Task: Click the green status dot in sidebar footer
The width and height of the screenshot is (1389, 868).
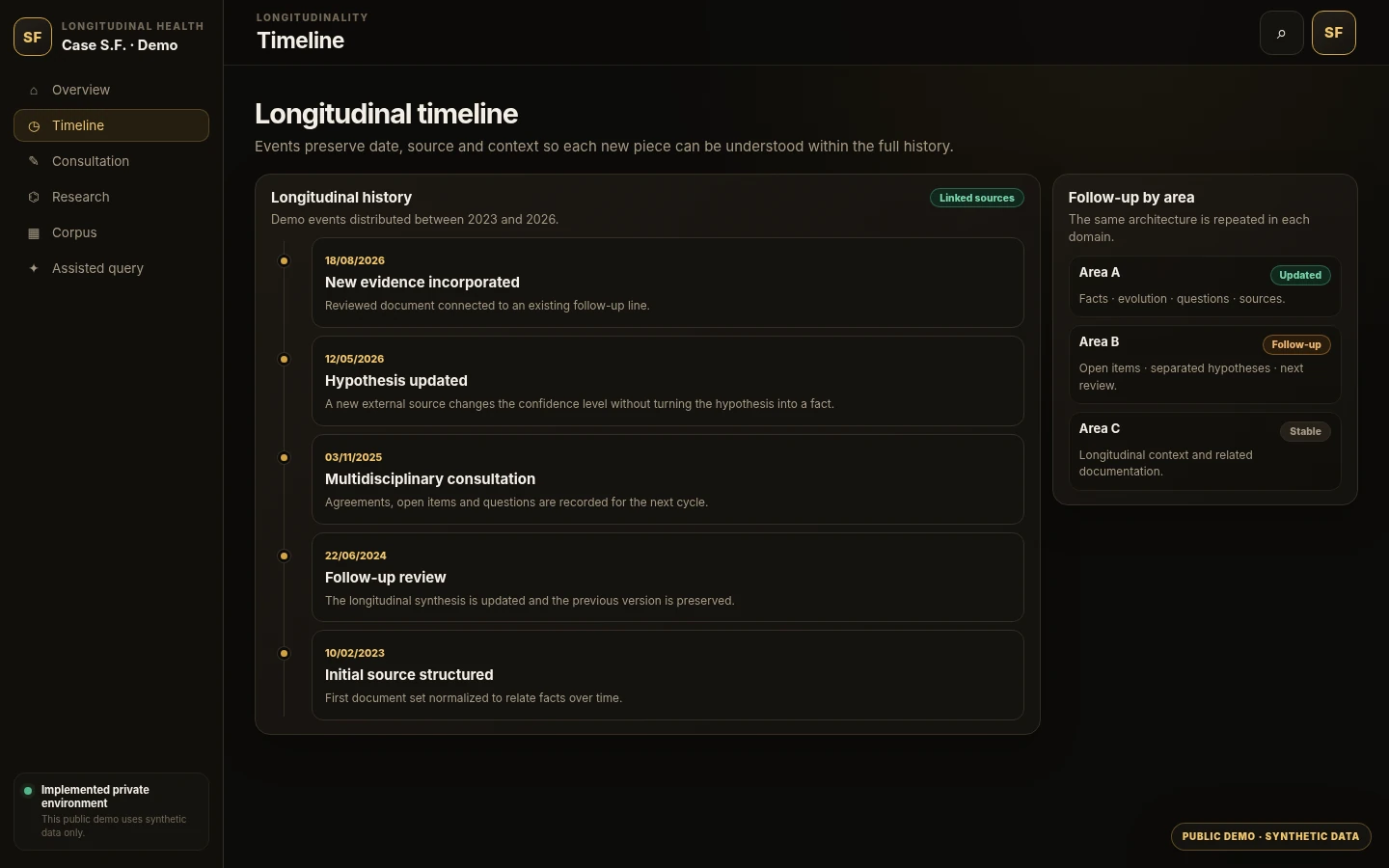Action: [x=28, y=791]
